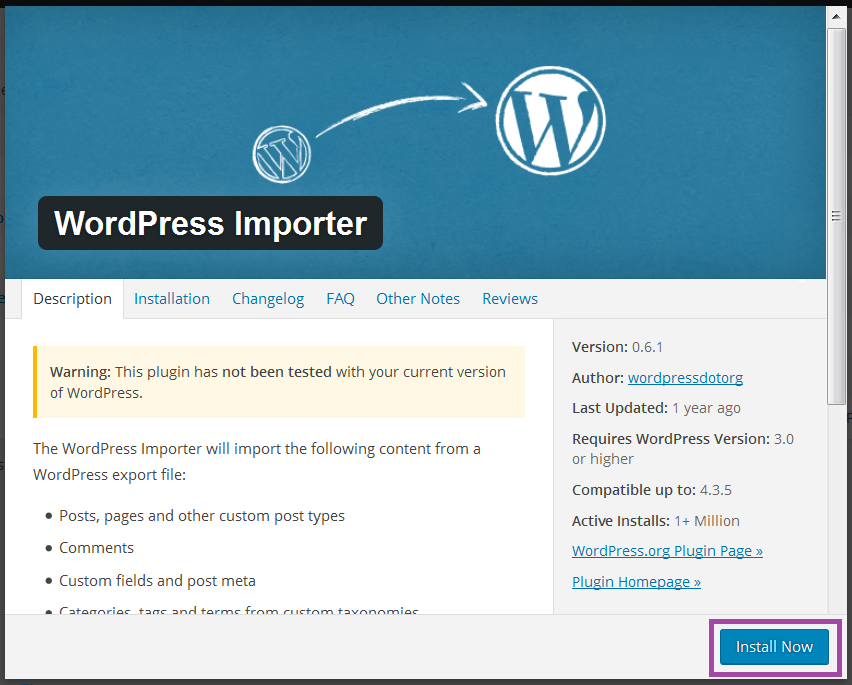Show the Reviews tab
Image resolution: width=852 pixels, height=685 pixels.
pos(510,299)
